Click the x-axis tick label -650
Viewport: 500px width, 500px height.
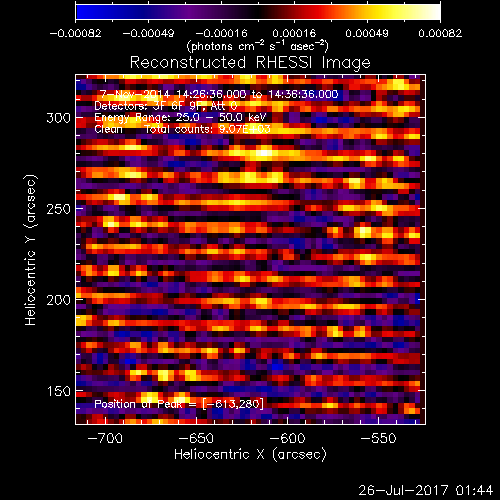[196, 438]
